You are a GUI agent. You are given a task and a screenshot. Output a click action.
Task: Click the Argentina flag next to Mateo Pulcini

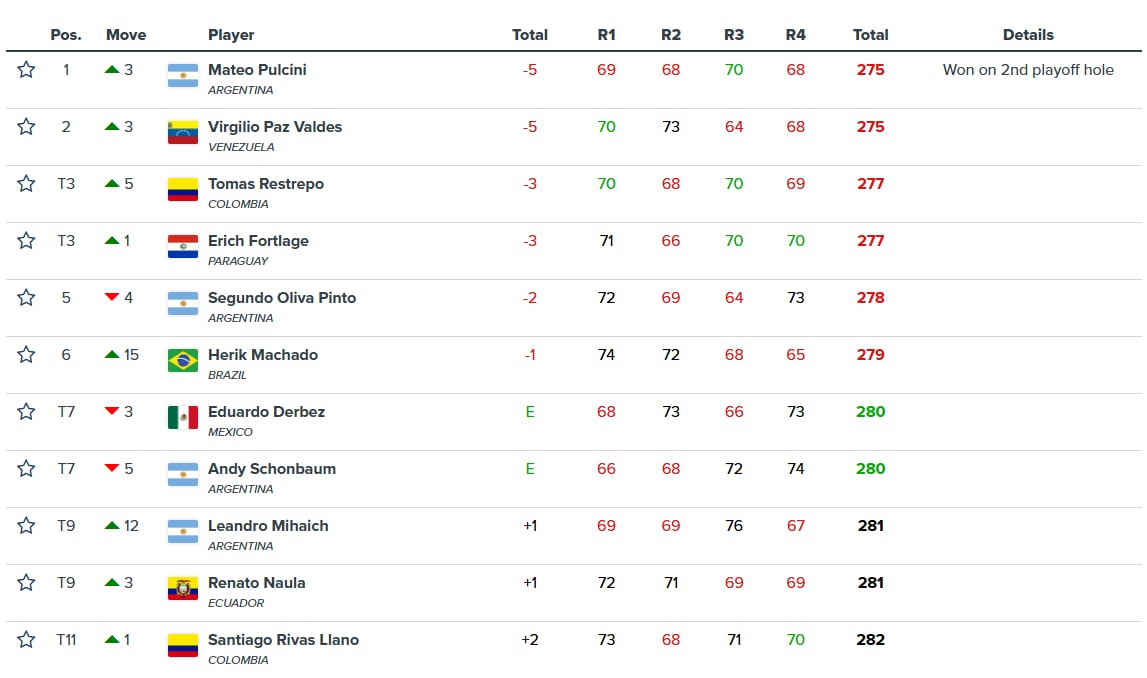pyautogui.click(x=181, y=76)
